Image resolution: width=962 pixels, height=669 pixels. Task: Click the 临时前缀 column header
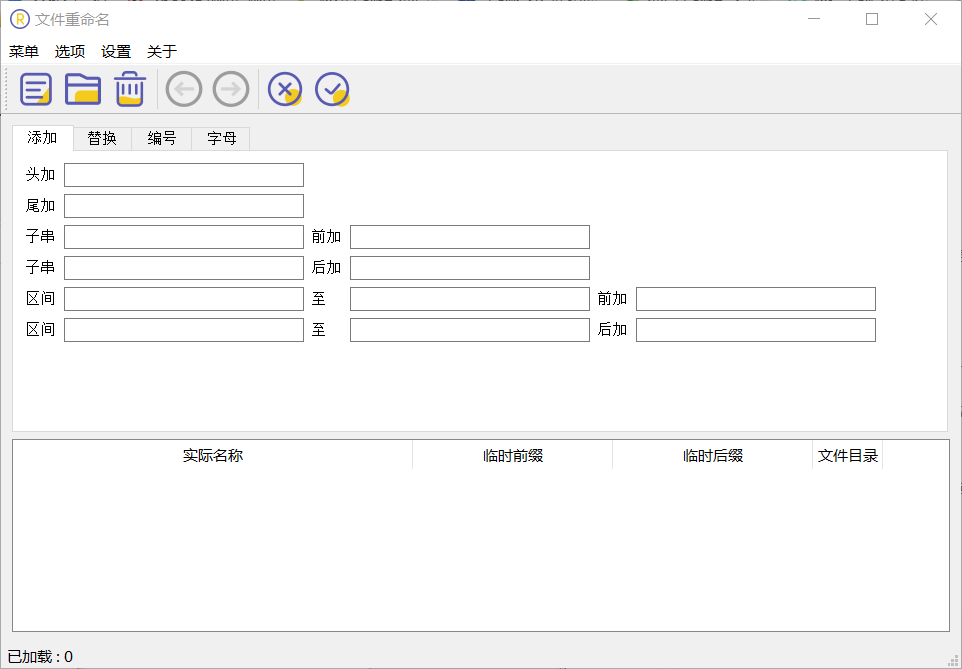point(513,456)
